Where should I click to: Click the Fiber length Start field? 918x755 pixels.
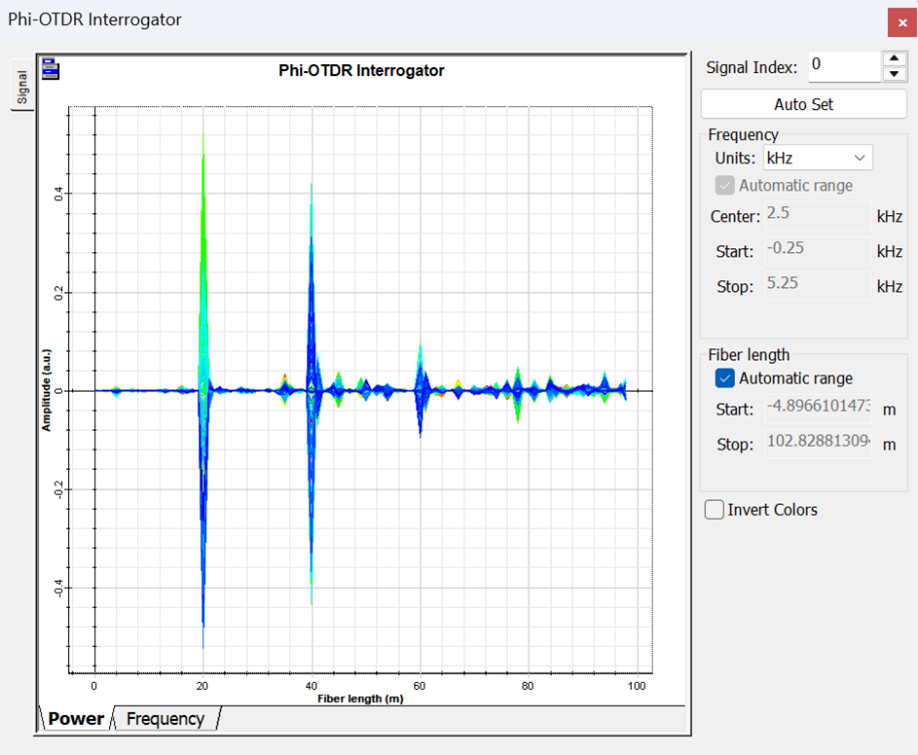click(817, 408)
